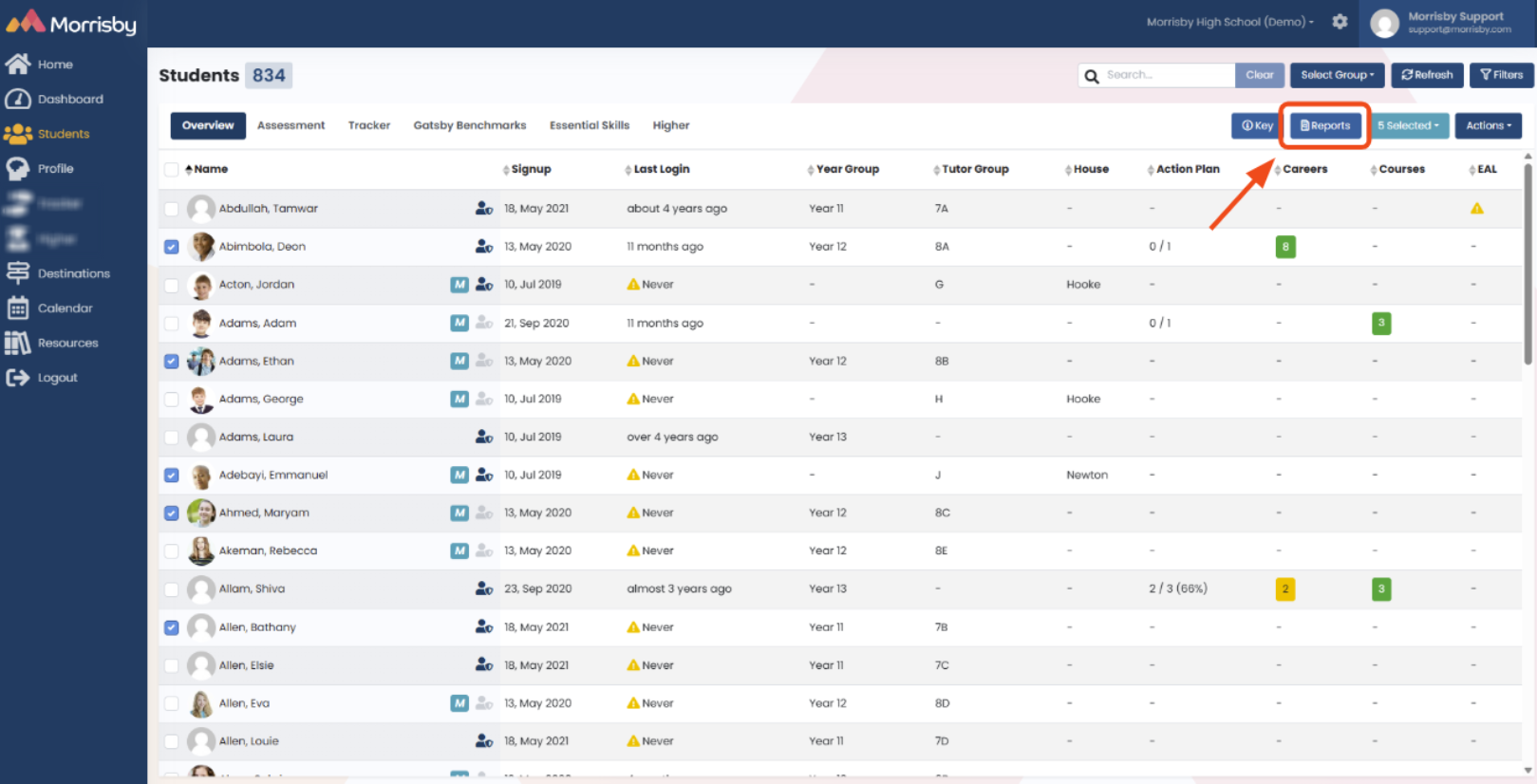Sort by Signup column
The height and width of the screenshot is (784, 1537).
[x=527, y=169]
